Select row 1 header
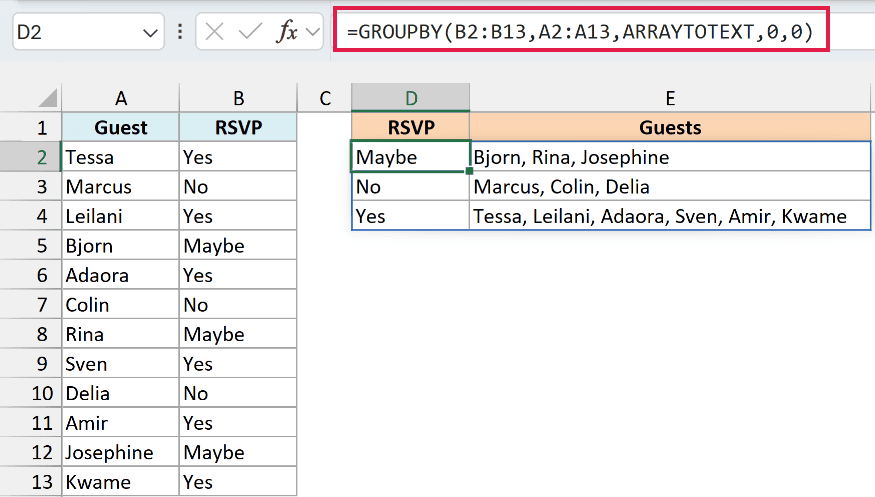 [31, 127]
